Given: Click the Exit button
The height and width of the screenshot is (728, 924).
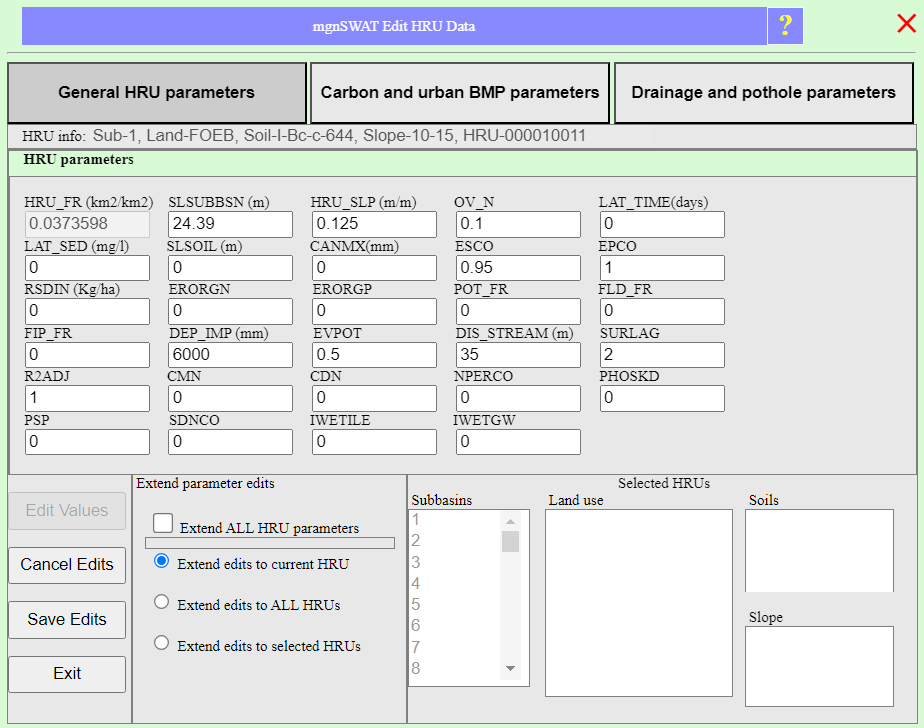Looking at the screenshot, I should coord(67,674).
